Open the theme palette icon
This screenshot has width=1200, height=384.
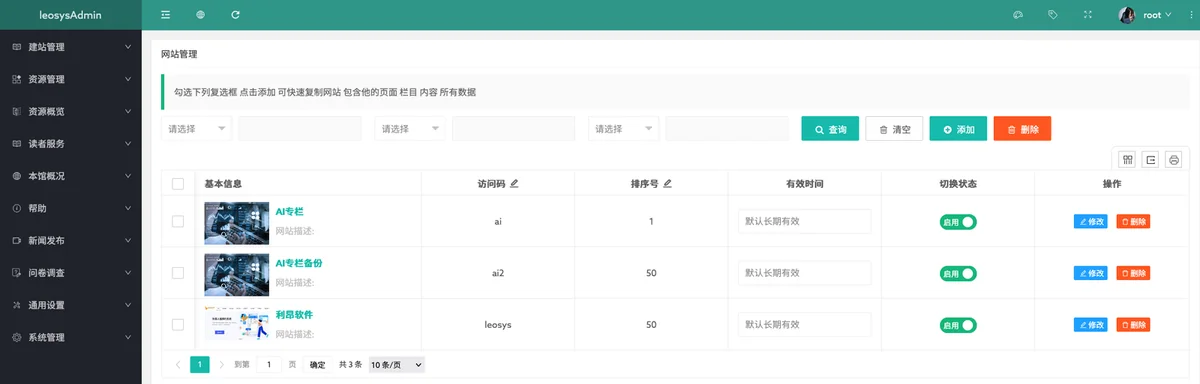(1018, 15)
